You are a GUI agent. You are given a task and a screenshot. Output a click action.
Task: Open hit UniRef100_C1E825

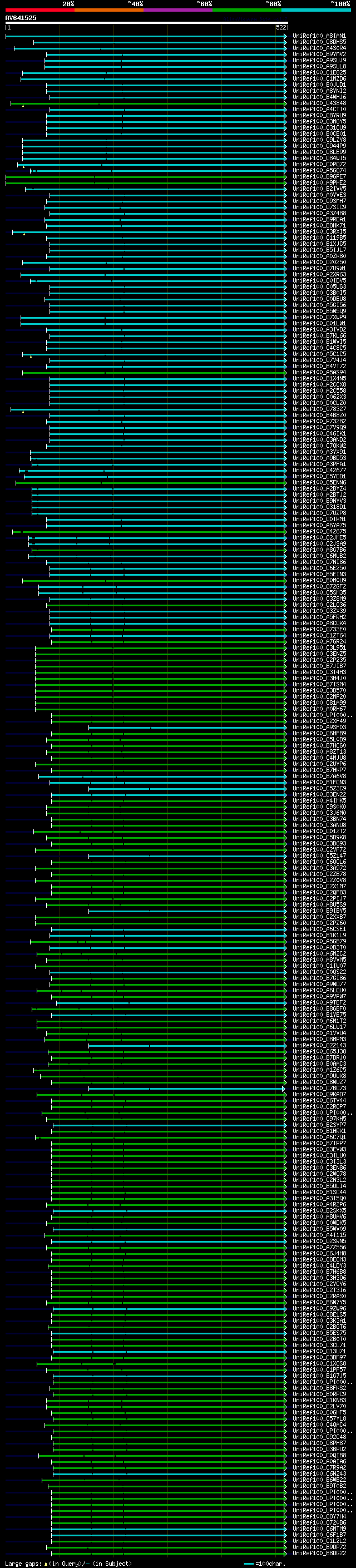pyautogui.click(x=319, y=72)
